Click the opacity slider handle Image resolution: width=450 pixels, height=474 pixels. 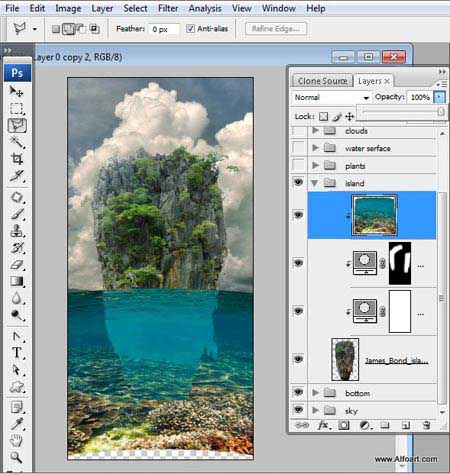(x=440, y=112)
